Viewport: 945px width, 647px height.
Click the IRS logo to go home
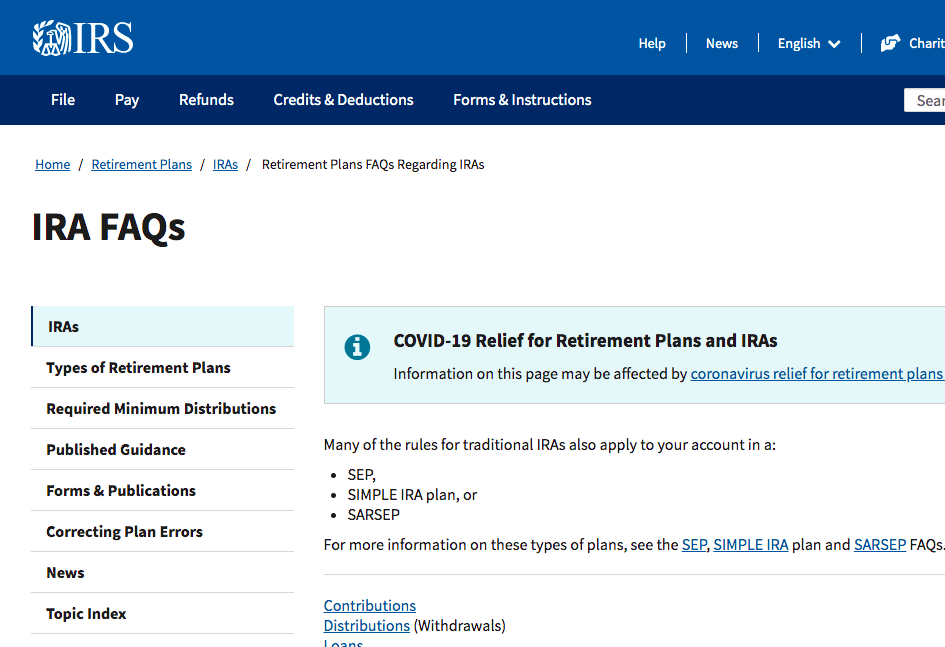[x=83, y=38]
